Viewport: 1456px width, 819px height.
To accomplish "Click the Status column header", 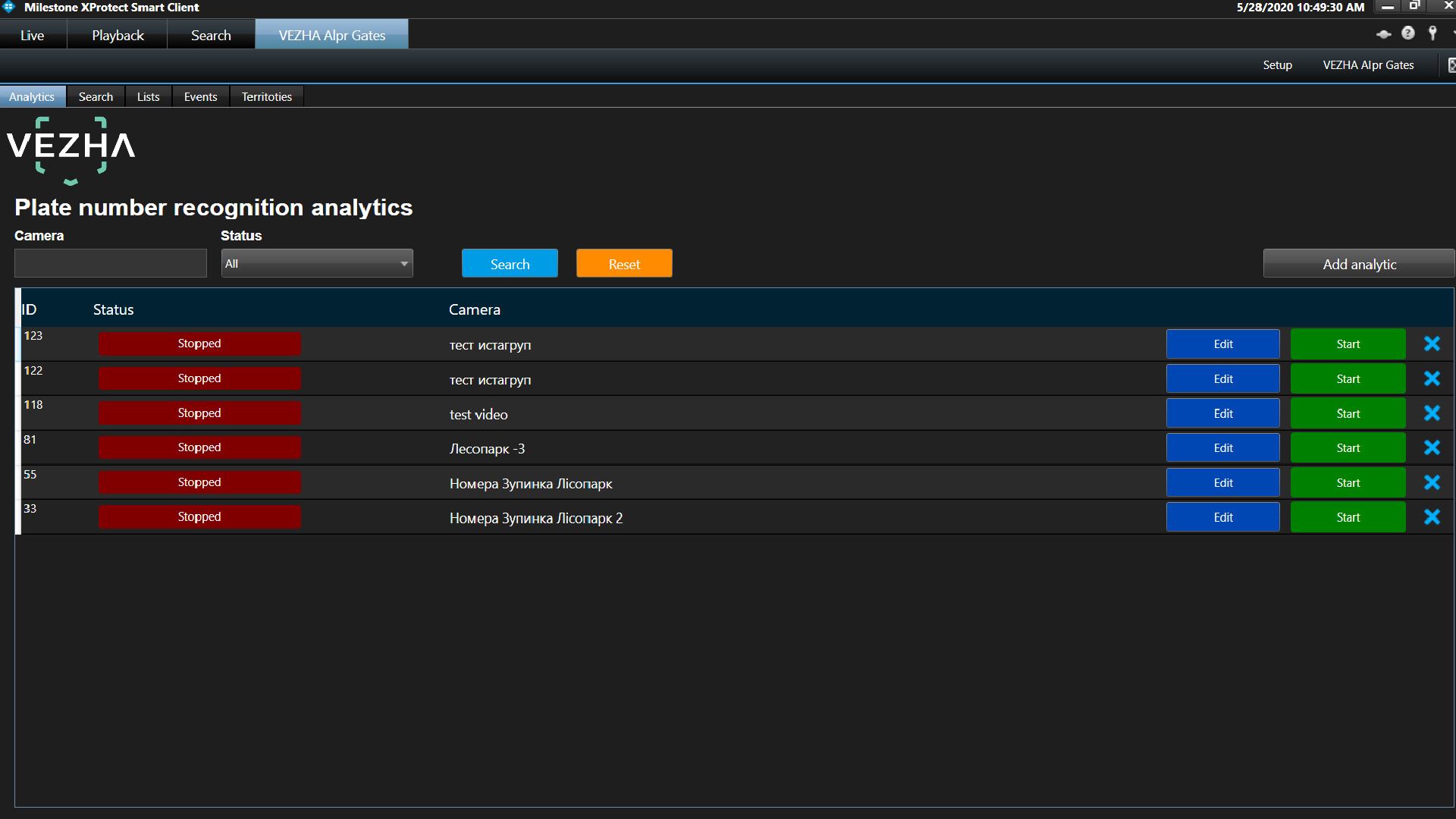I will pyautogui.click(x=113, y=309).
